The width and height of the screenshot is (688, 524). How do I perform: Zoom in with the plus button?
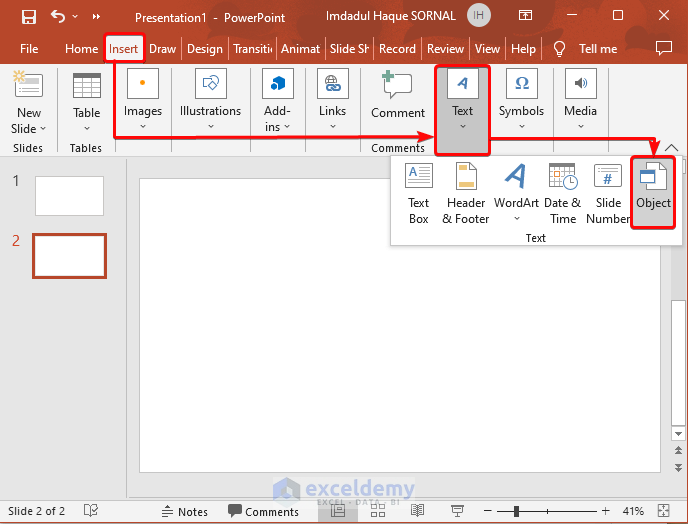point(606,511)
